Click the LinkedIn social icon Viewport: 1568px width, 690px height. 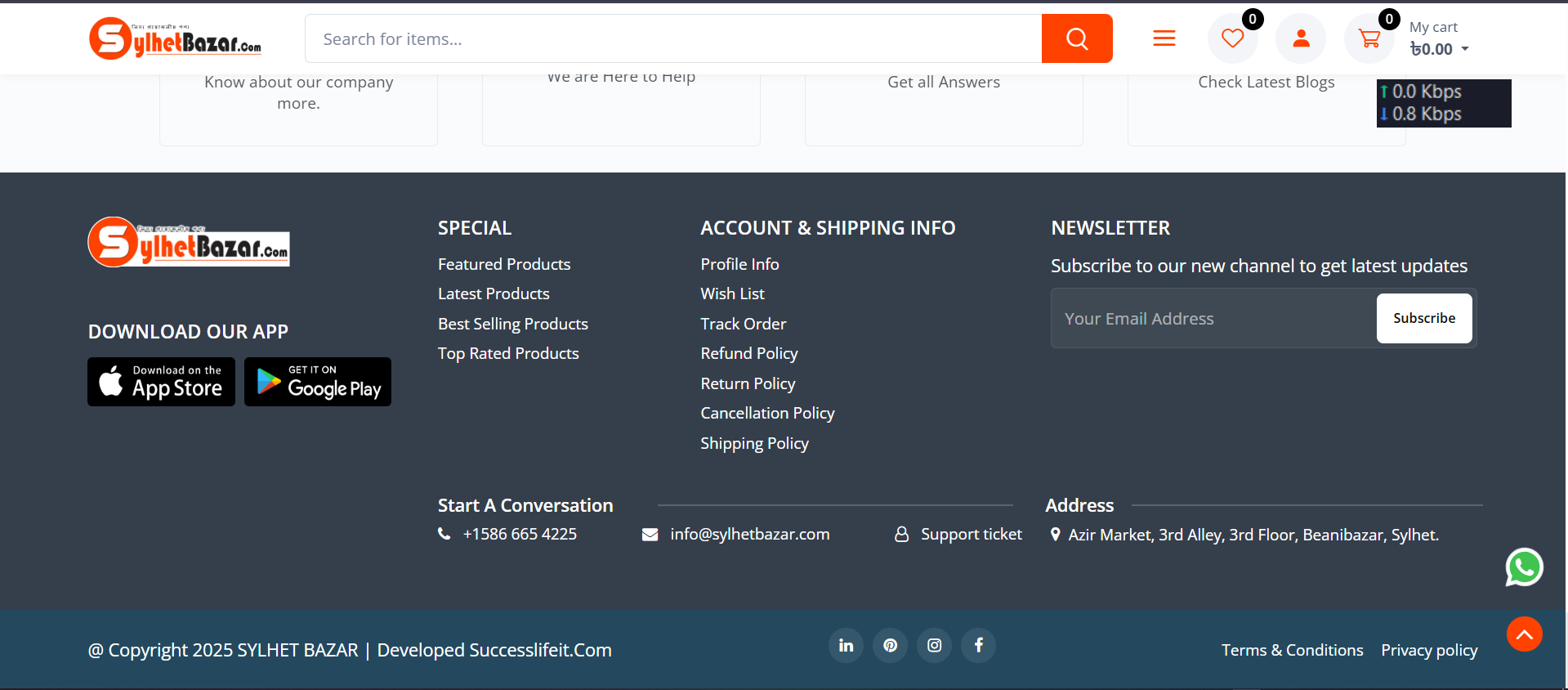click(x=846, y=646)
